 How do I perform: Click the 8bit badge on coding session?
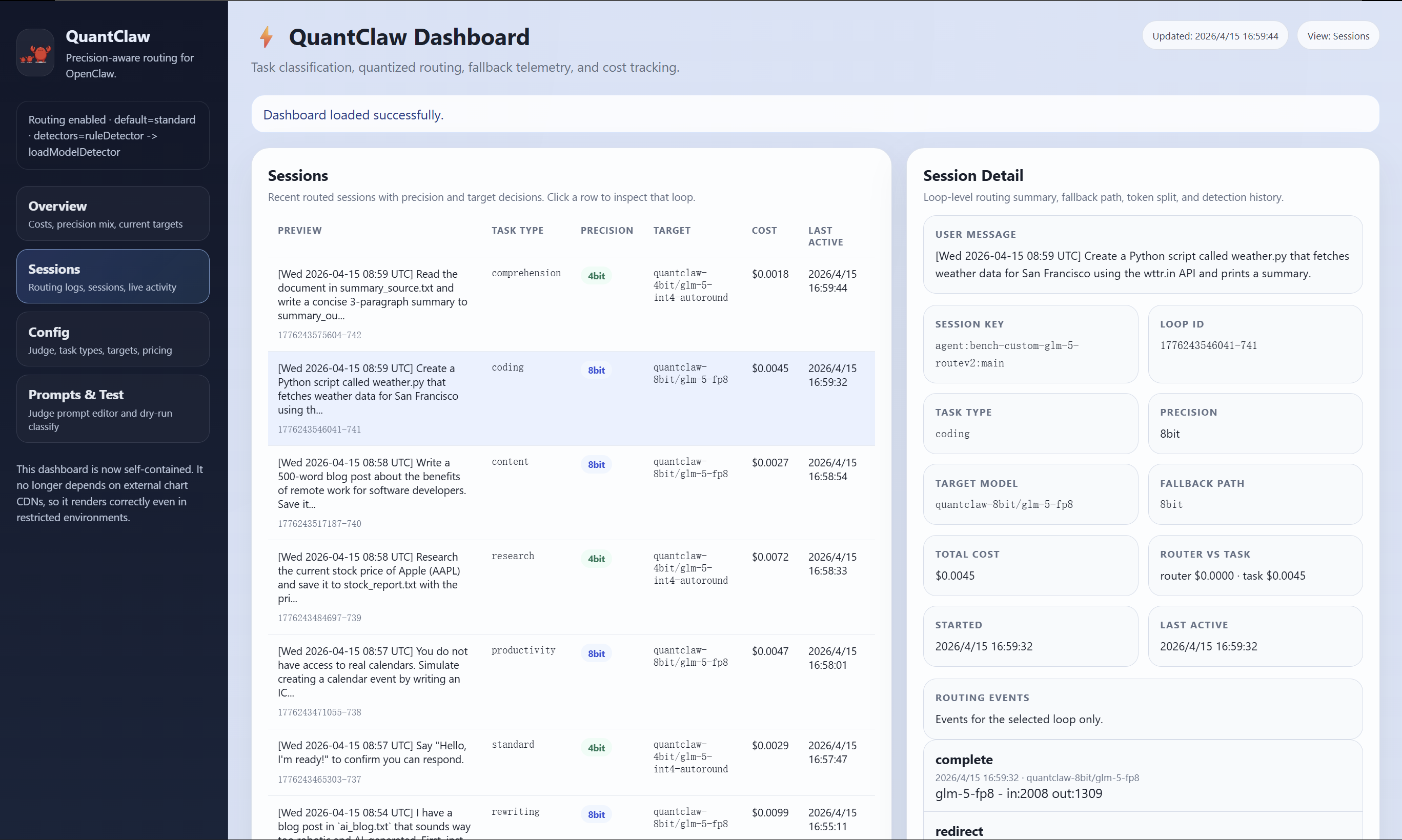[596, 370]
